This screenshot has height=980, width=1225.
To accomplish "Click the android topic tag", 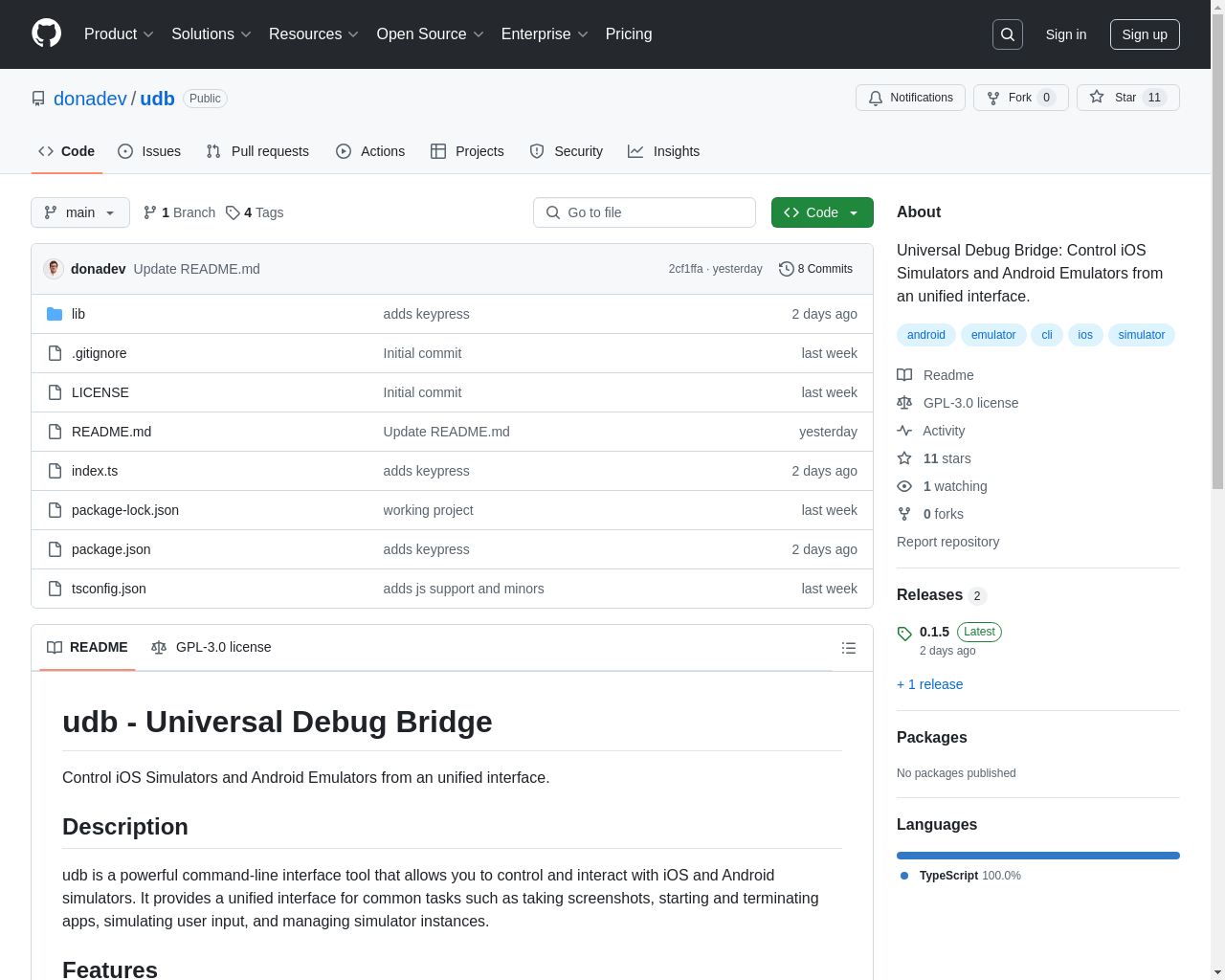I will point(926,335).
